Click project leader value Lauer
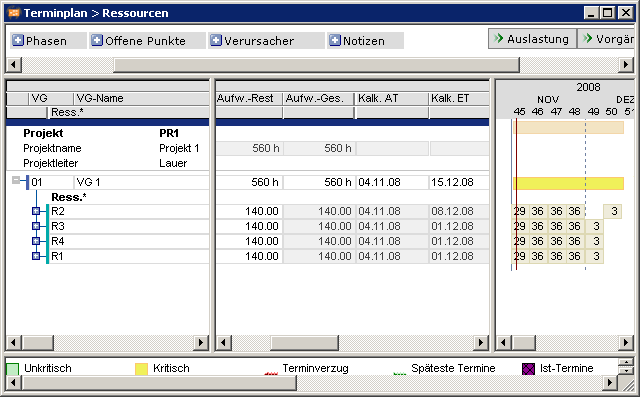 173,163
